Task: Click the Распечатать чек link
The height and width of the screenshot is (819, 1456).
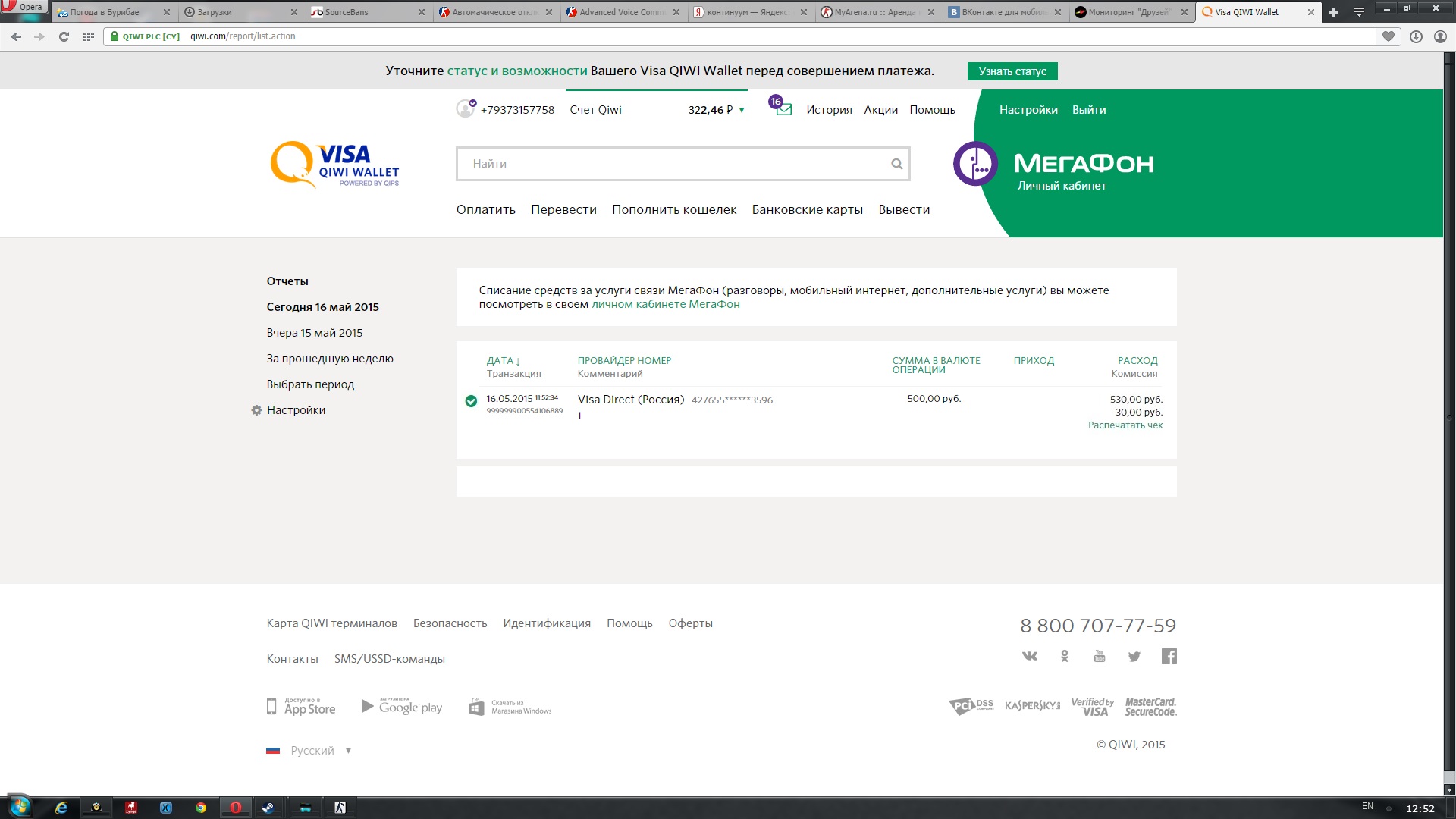Action: pos(1125,425)
